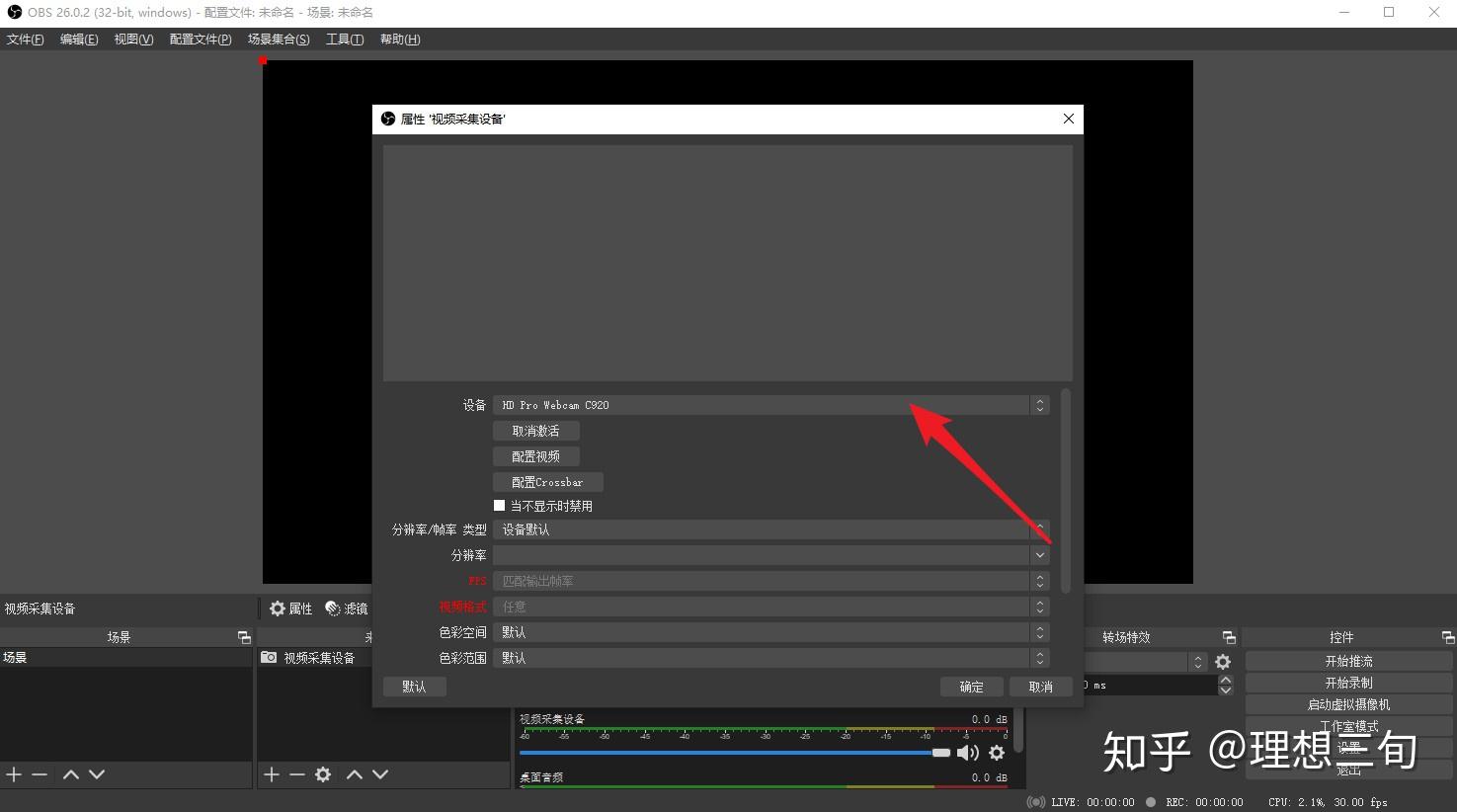The width and height of the screenshot is (1457, 812).
Task: Toggle the 当不显示时禁用 checkbox
Action: 499,505
